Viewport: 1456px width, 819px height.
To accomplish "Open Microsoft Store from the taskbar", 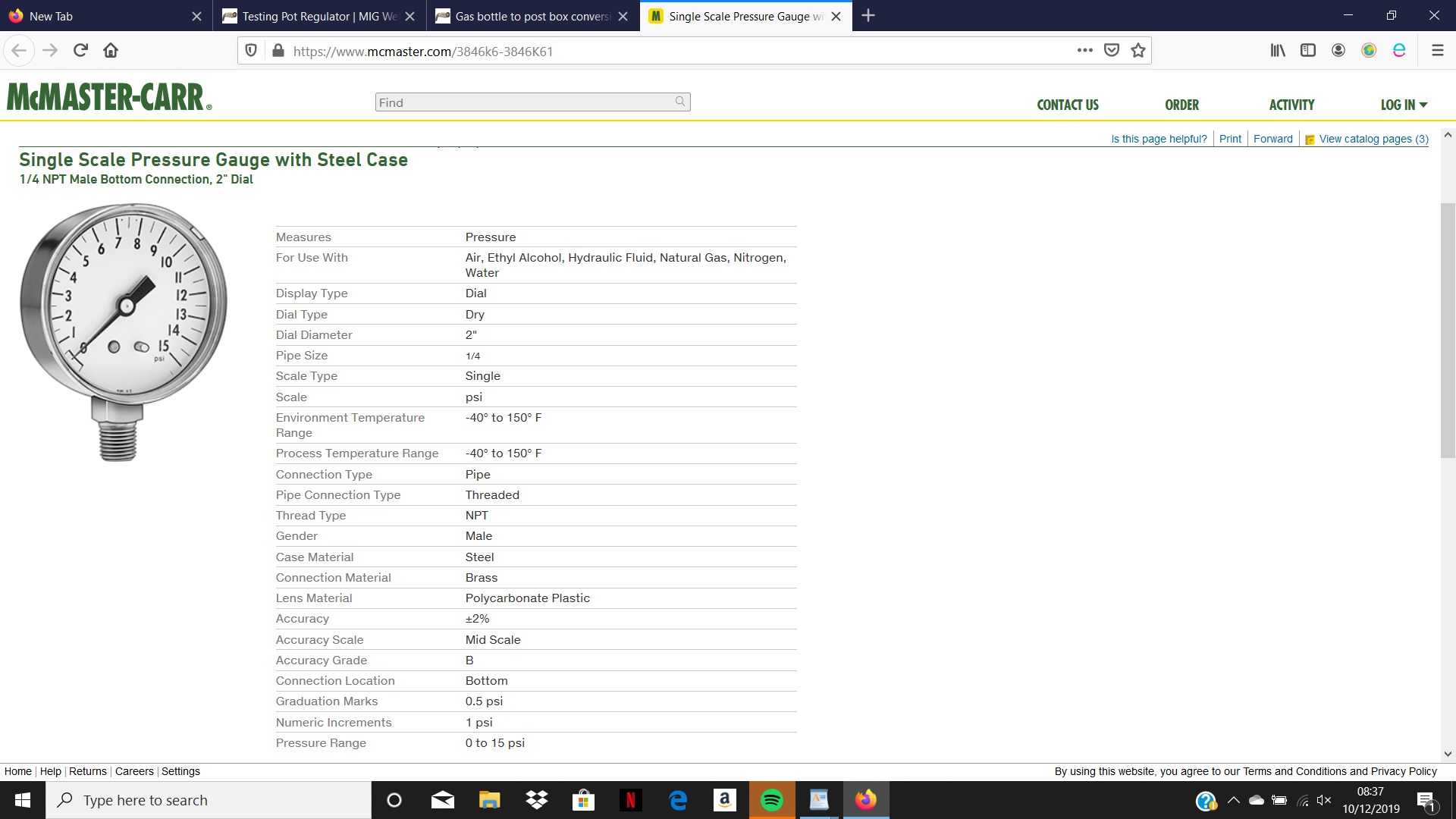I will (x=583, y=800).
